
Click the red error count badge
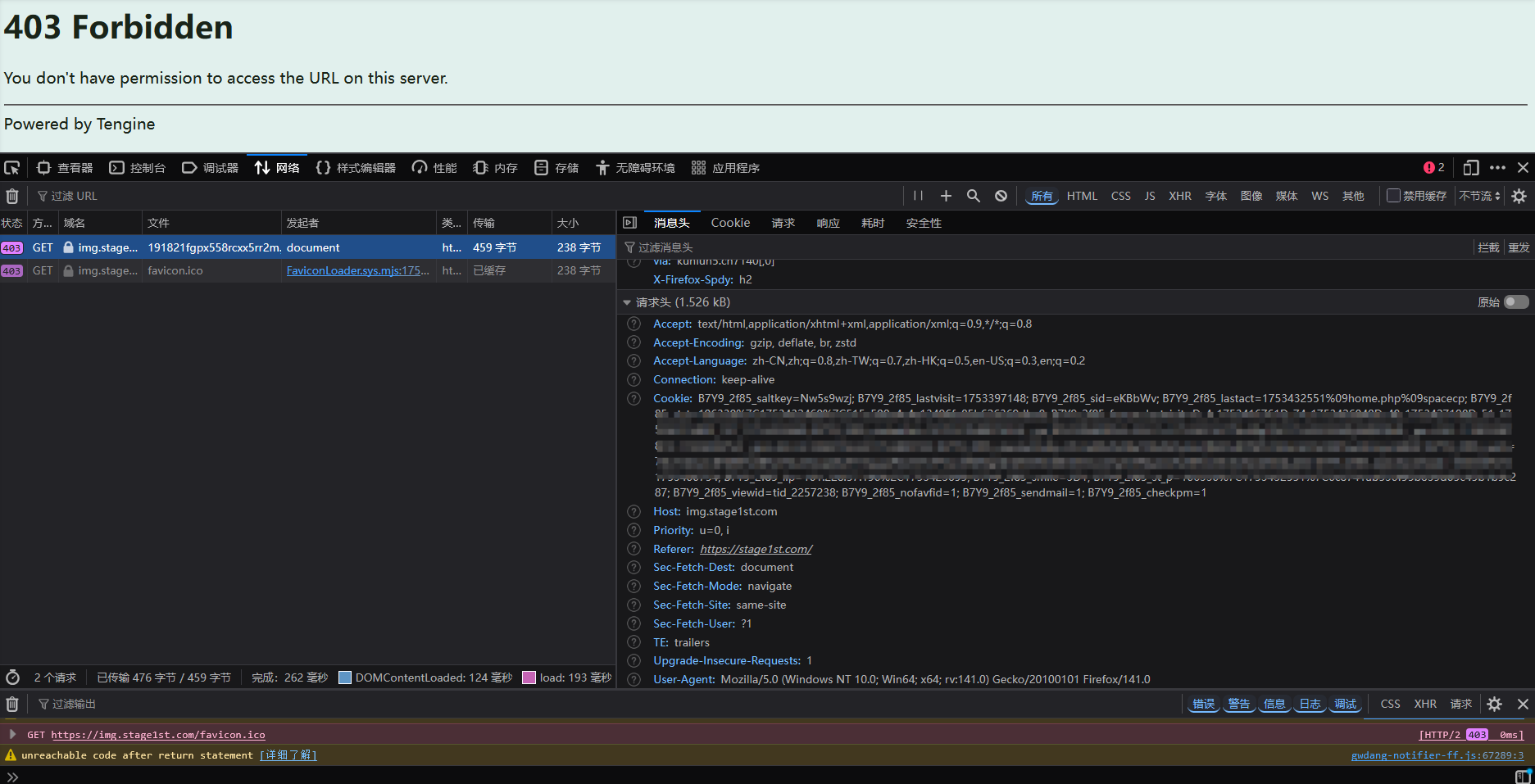tap(1434, 168)
